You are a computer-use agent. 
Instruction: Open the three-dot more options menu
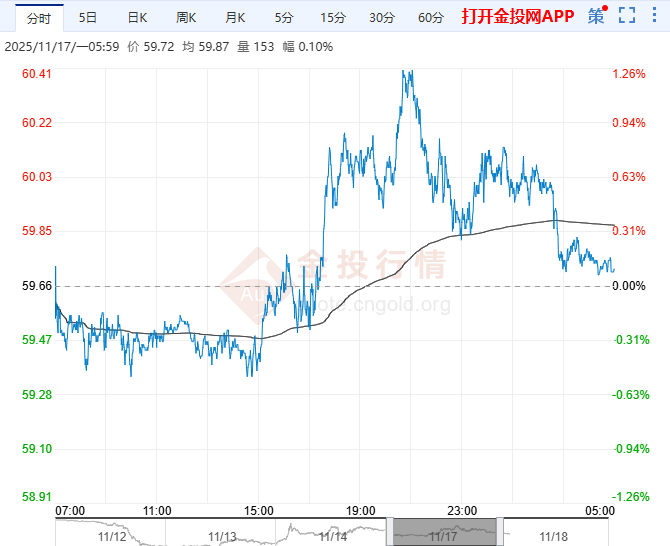[x=655, y=17]
